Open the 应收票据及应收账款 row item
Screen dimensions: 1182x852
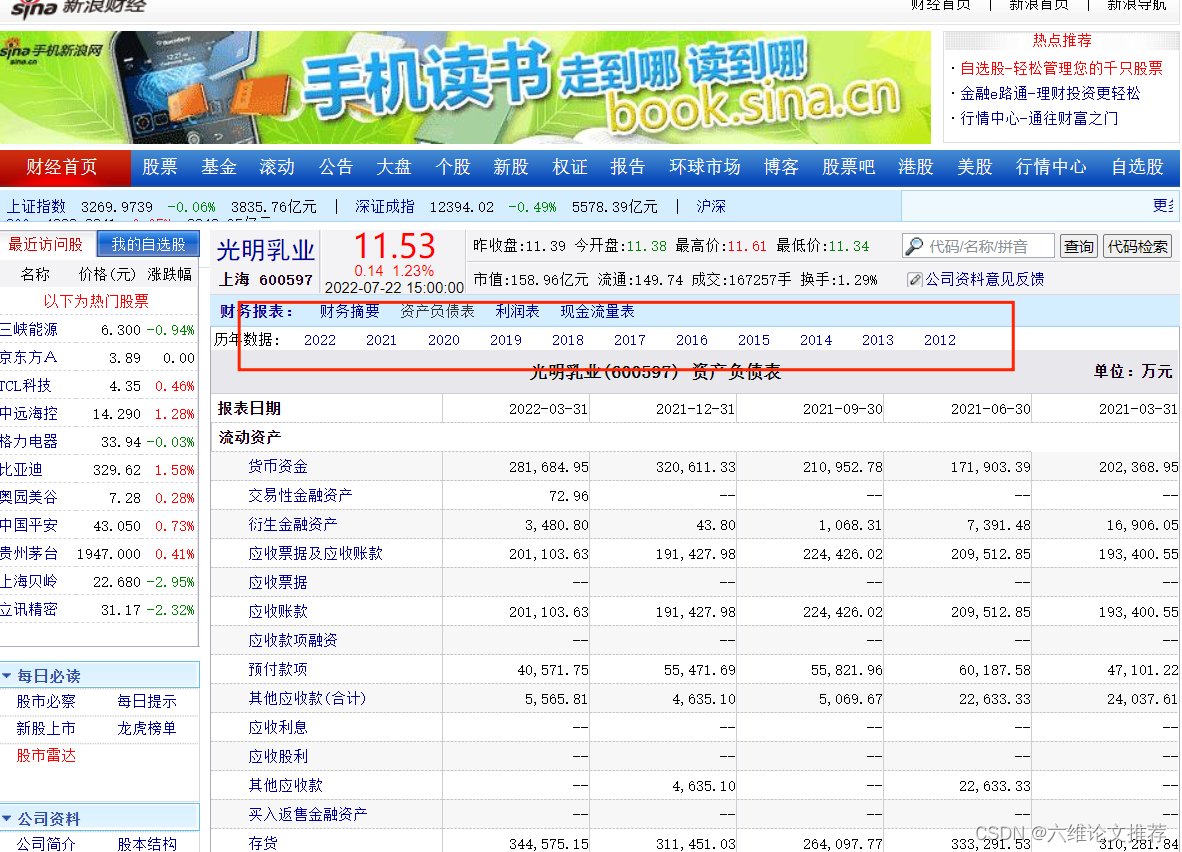pyautogui.click(x=315, y=553)
